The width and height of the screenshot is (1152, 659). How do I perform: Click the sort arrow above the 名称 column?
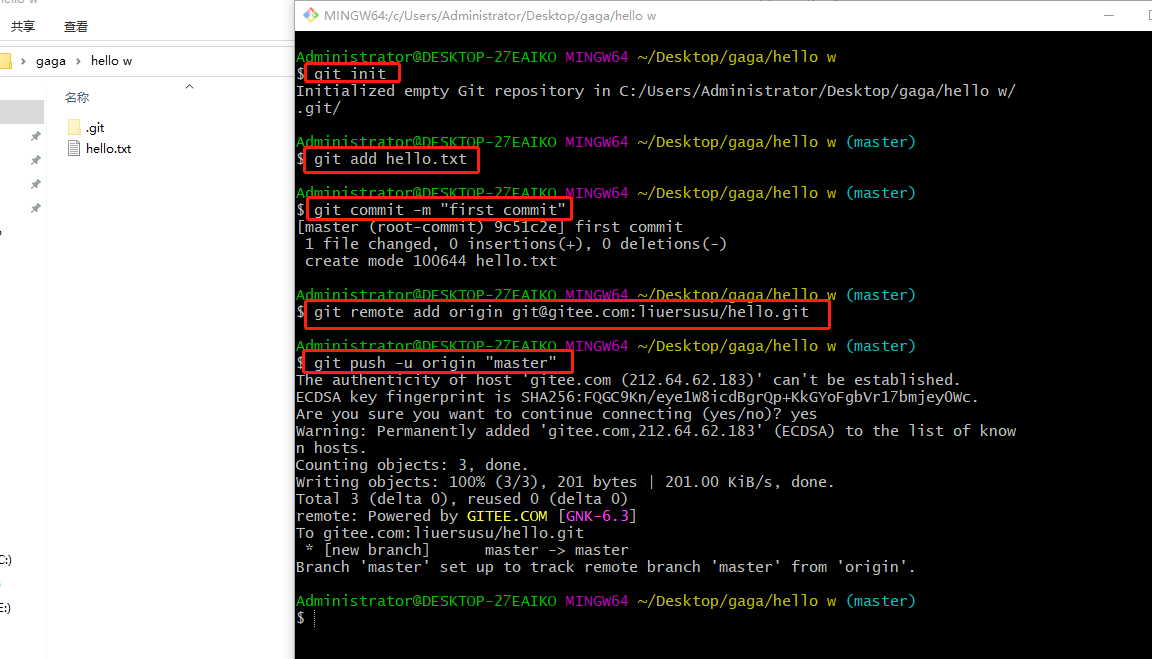[x=190, y=87]
